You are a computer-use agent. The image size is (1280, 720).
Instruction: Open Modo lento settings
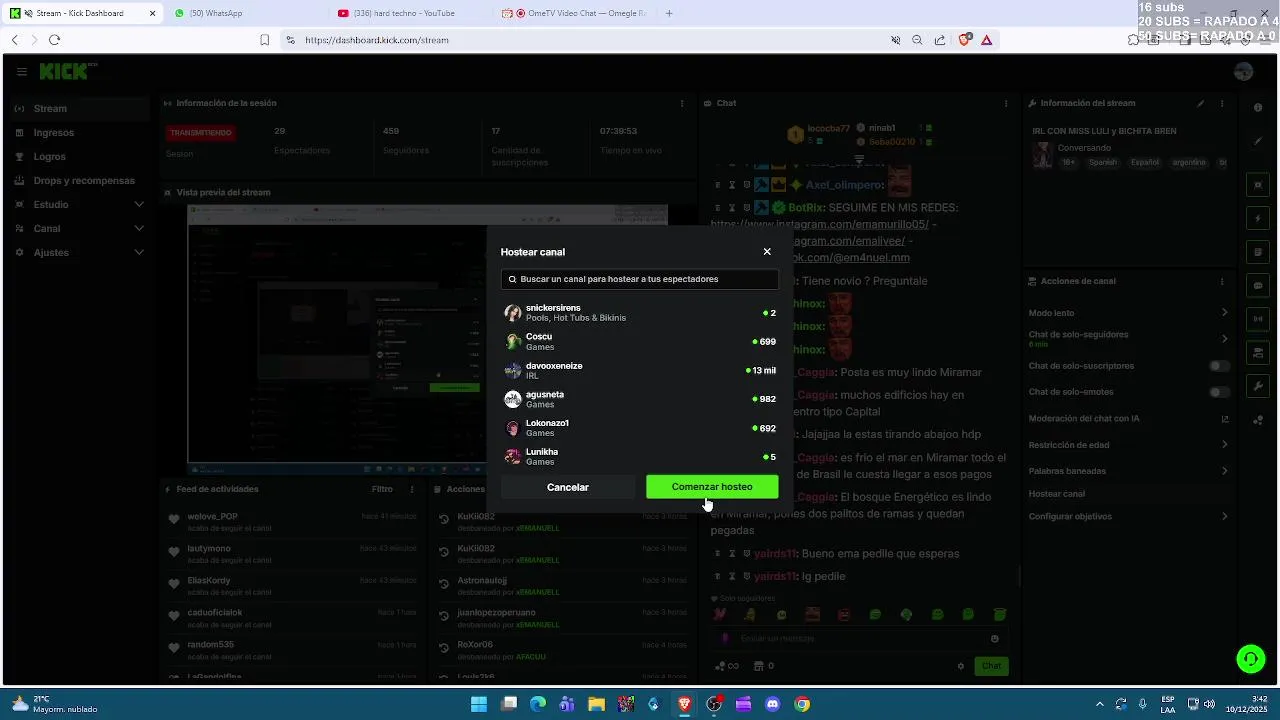[1128, 313]
